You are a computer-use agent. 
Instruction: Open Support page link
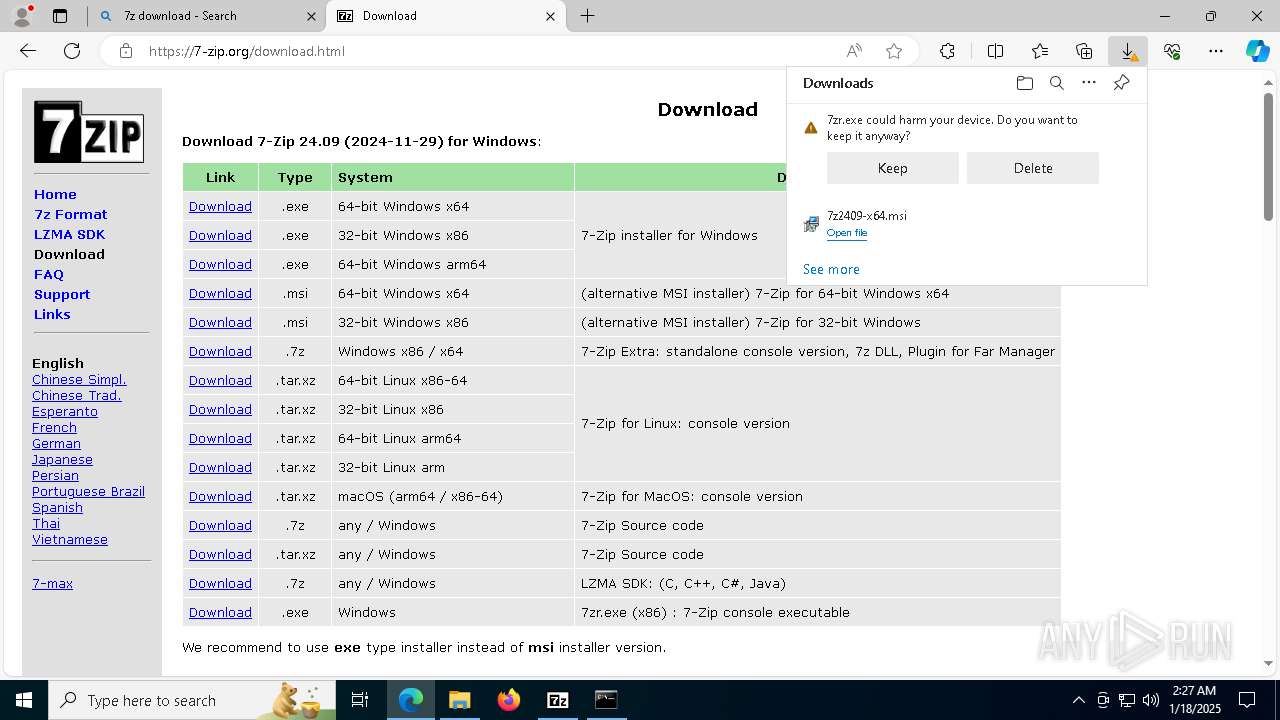(x=62, y=294)
